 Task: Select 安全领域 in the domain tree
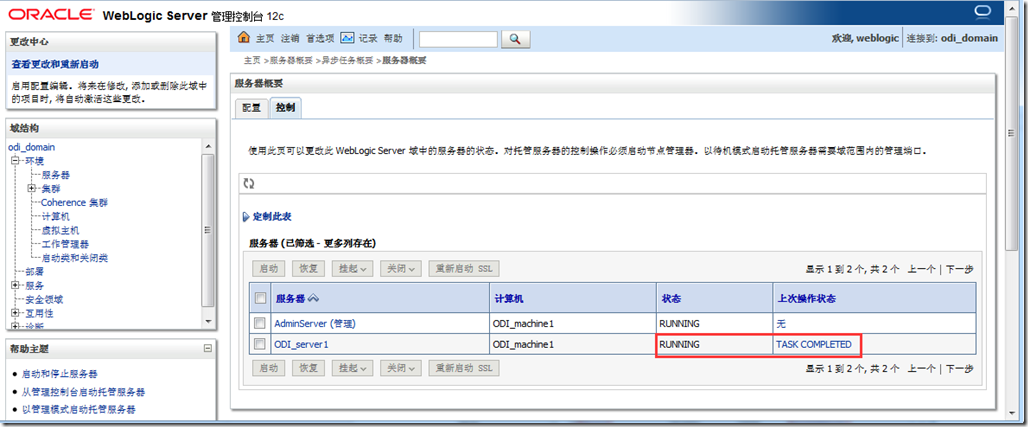[44, 299]
